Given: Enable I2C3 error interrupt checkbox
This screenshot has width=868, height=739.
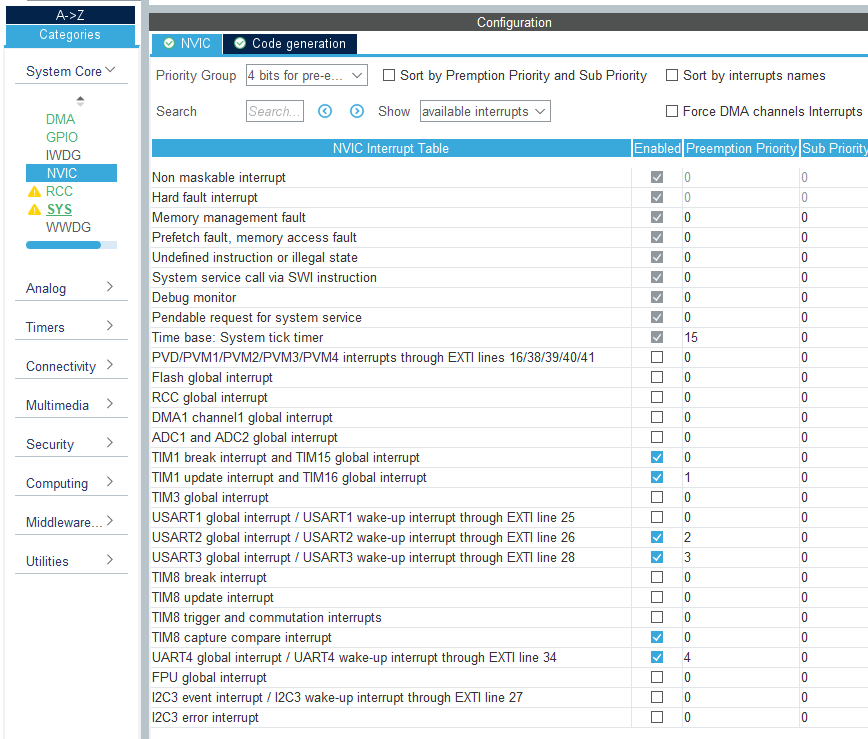Looking at the screenshot, I should [657, 717].
